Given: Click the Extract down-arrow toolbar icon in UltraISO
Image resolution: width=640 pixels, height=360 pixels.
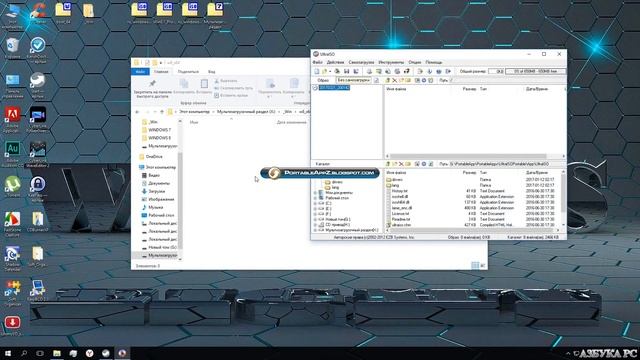Looking at the screenshot, I should point(429,71).
